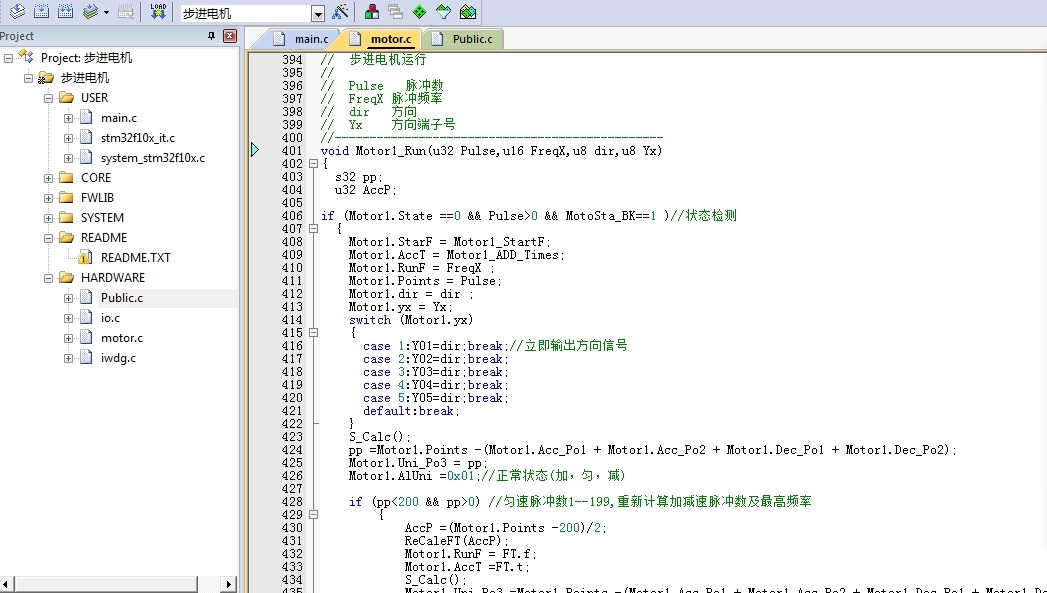Click the motor.c file icon in tree
This screenshot has height=593, width=1047.
coord(86,338)
